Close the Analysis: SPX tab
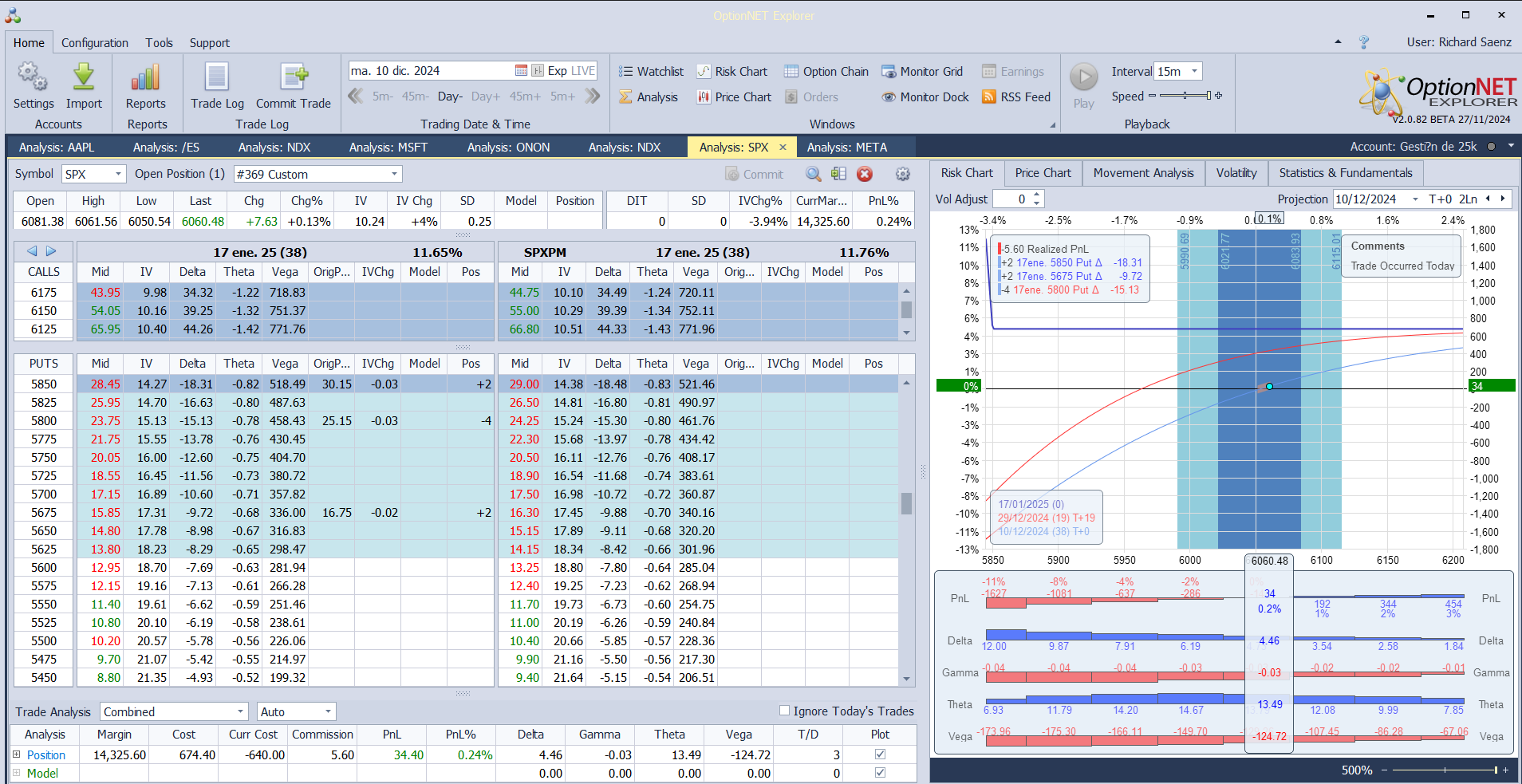This screenshot has height=784, width=1522. coord(783,147)
